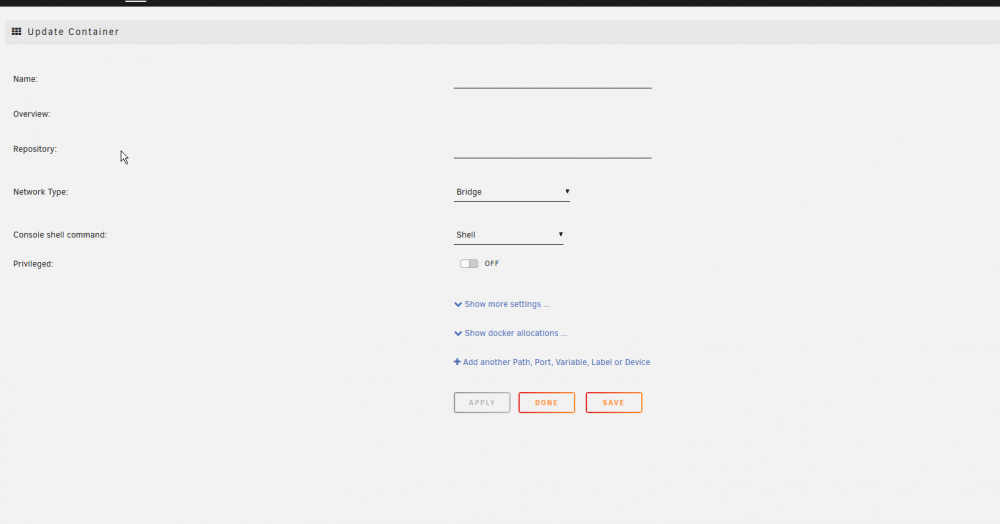Viewport: 1000px width, 524px height.
Task: Click the Apply button
Action: pos(482,402)
